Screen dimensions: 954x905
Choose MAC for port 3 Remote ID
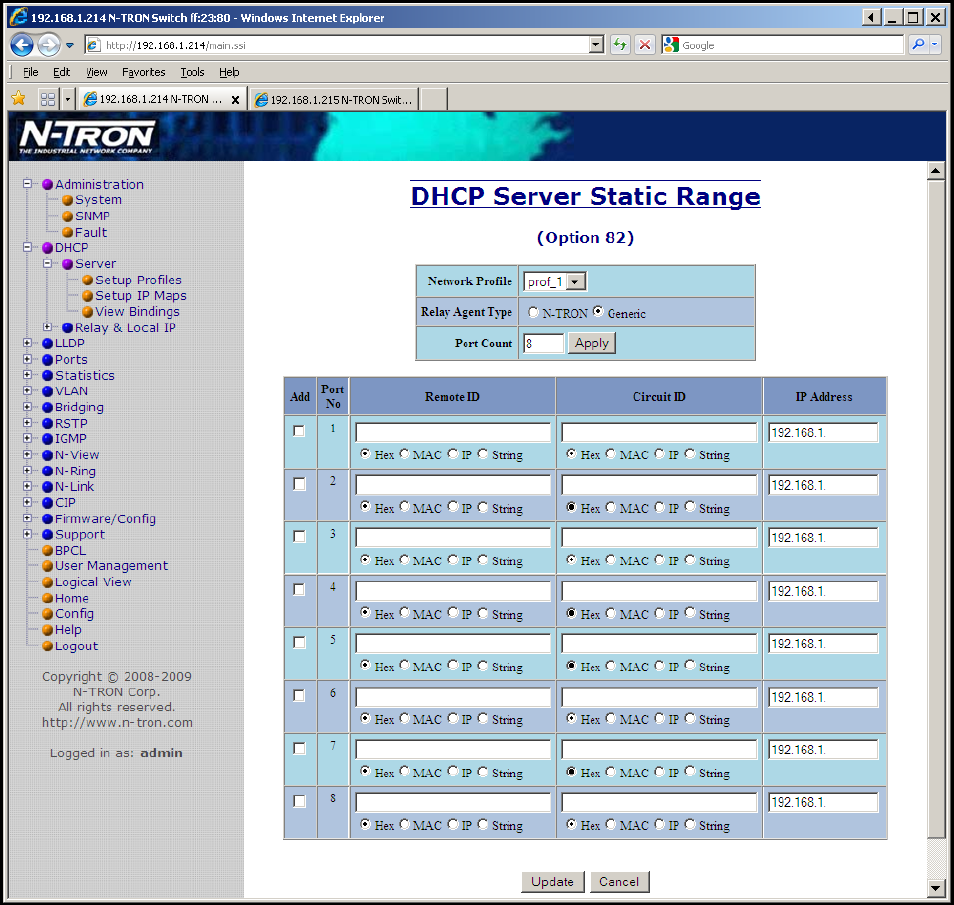pyautogui.click(x=405, y=561)
